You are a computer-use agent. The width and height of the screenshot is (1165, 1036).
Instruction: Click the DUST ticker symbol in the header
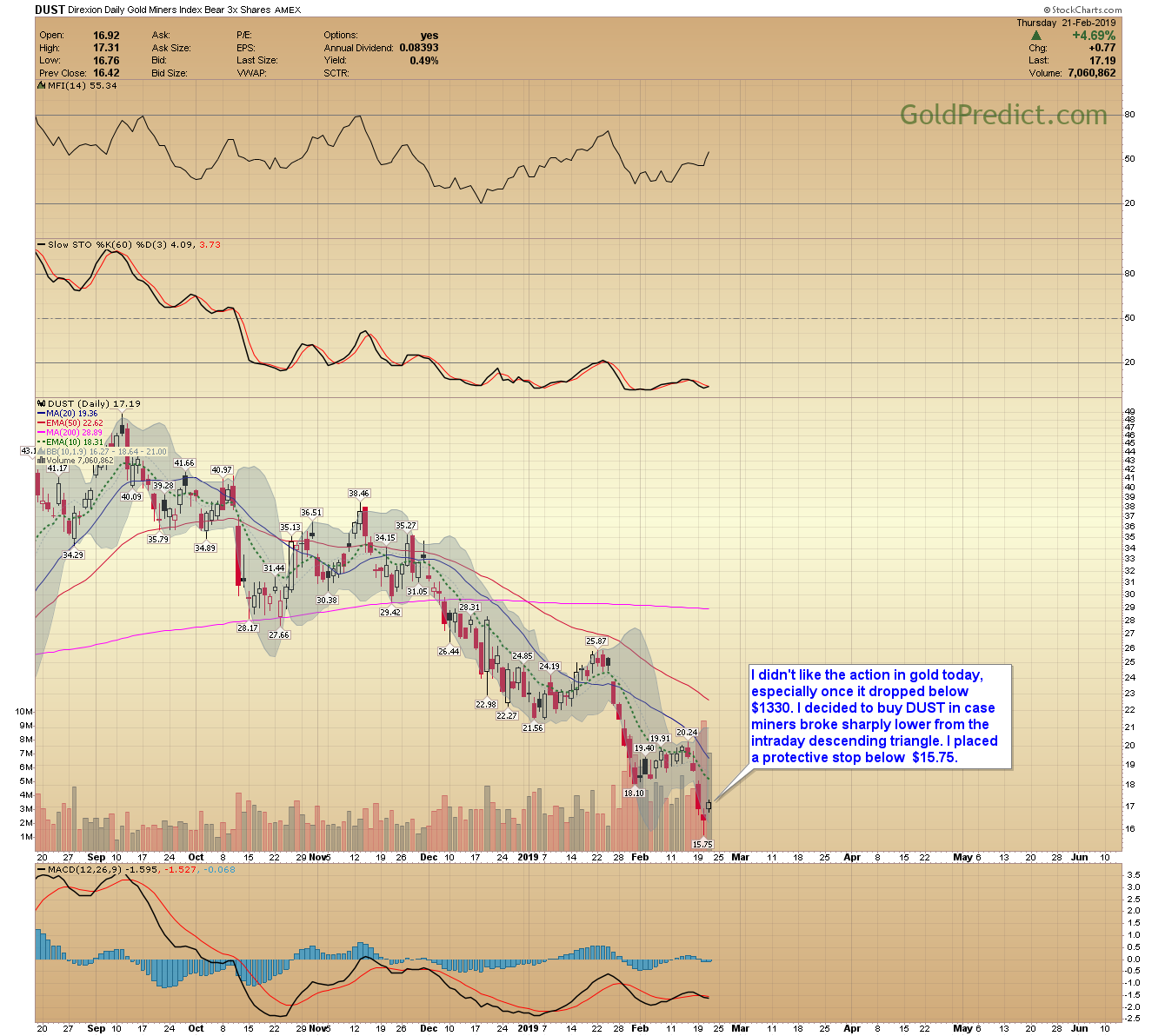[x=49, y=10]
